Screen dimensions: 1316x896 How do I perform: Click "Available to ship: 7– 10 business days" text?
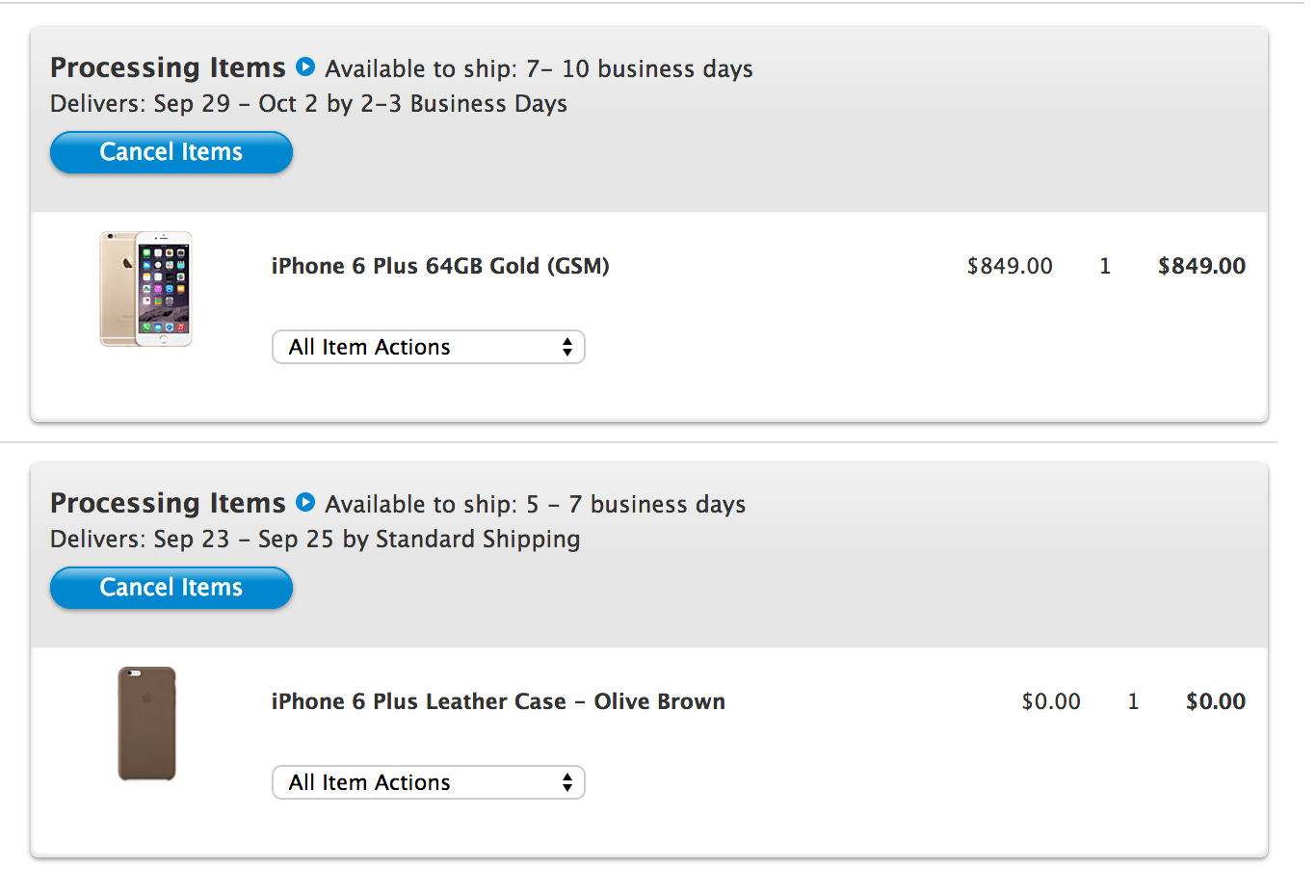539,69
